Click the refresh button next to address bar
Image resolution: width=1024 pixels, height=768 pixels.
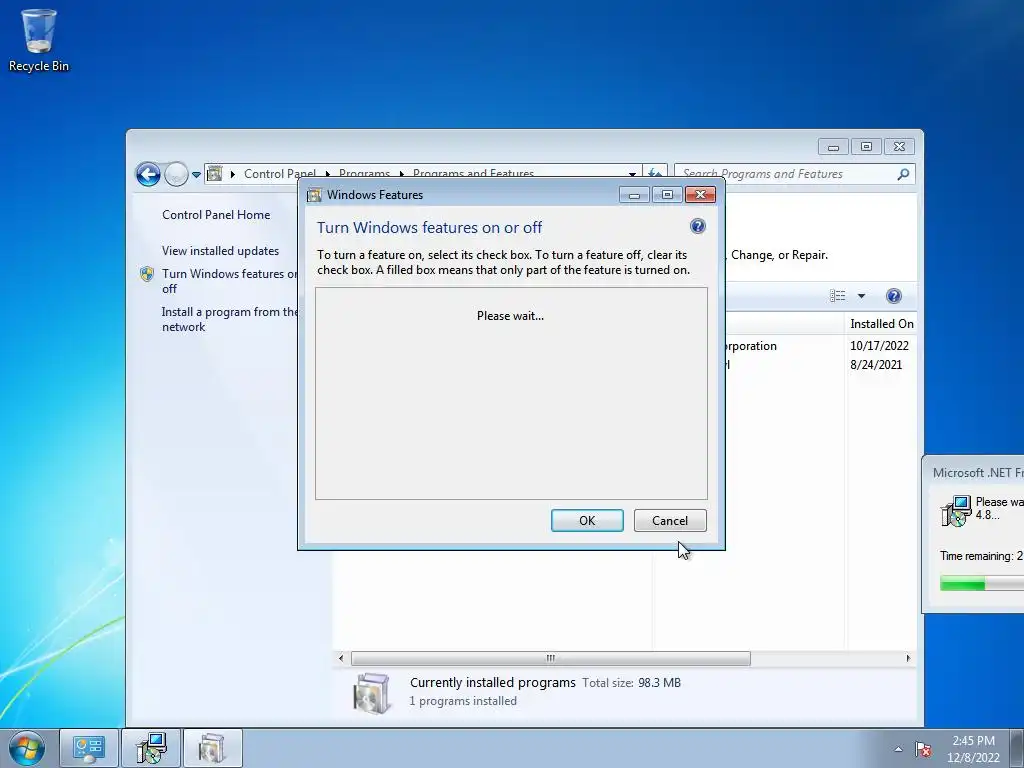[x=655, y=172]
